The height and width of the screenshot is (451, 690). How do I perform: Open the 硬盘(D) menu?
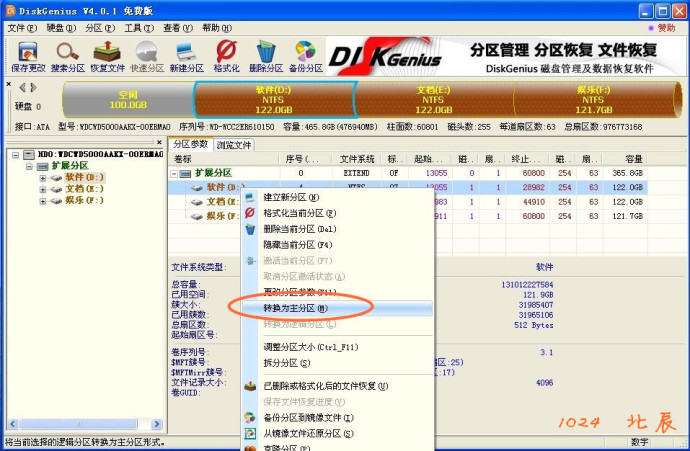[61, 28]
